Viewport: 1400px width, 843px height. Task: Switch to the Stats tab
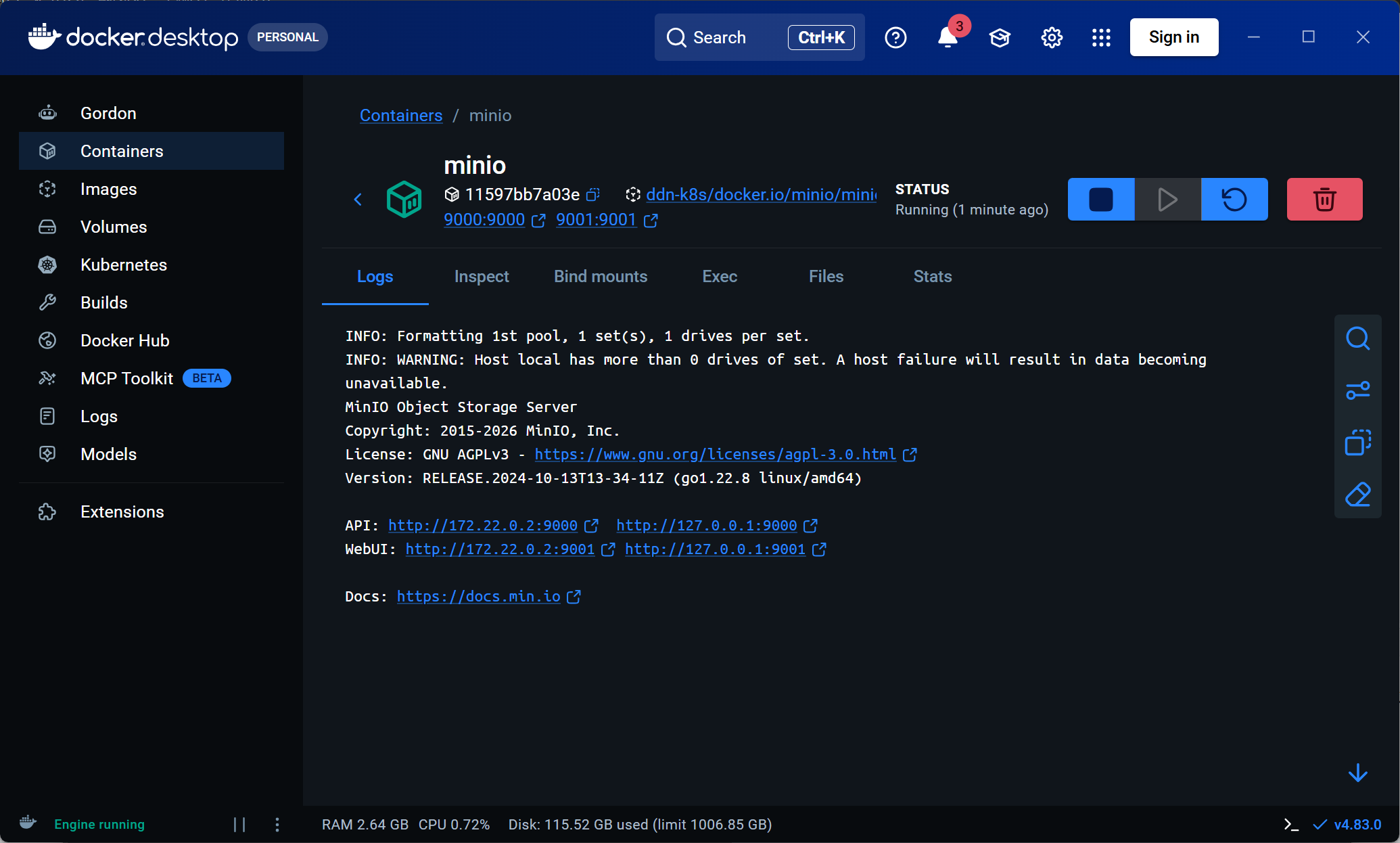[933, 276]
